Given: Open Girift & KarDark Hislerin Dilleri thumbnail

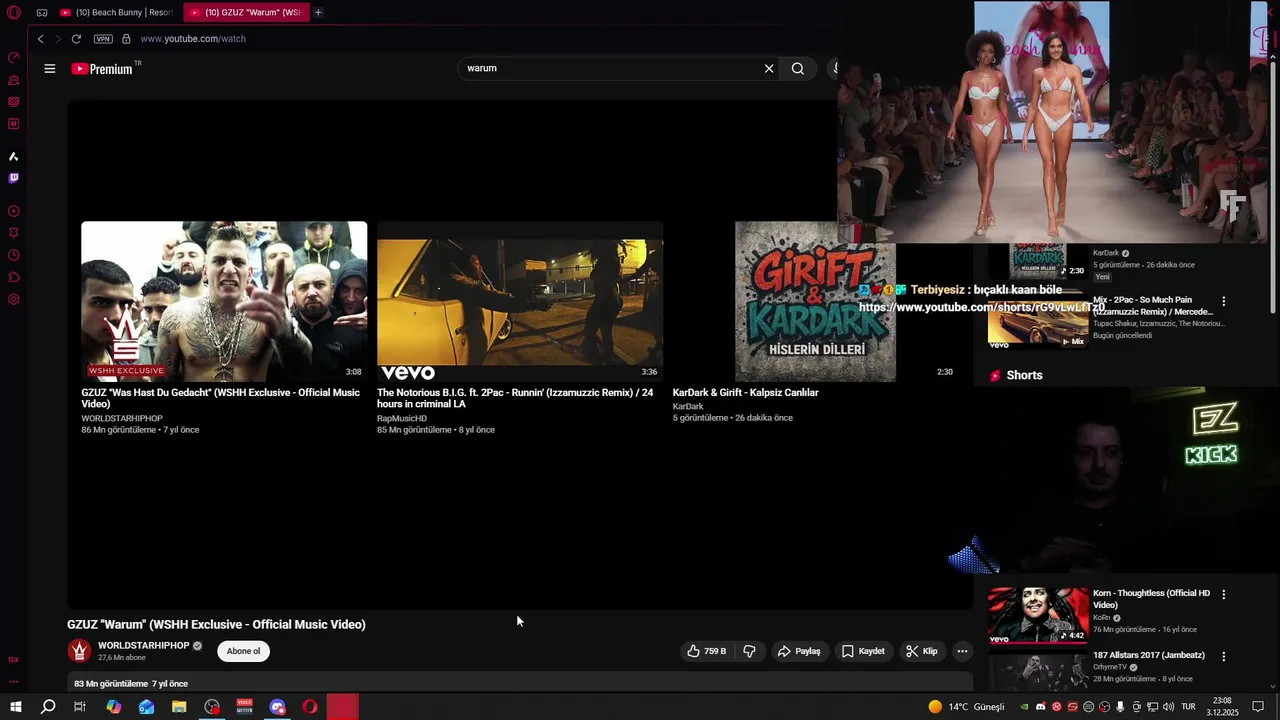Looking at the screenshot, I should tap(815, 301).
